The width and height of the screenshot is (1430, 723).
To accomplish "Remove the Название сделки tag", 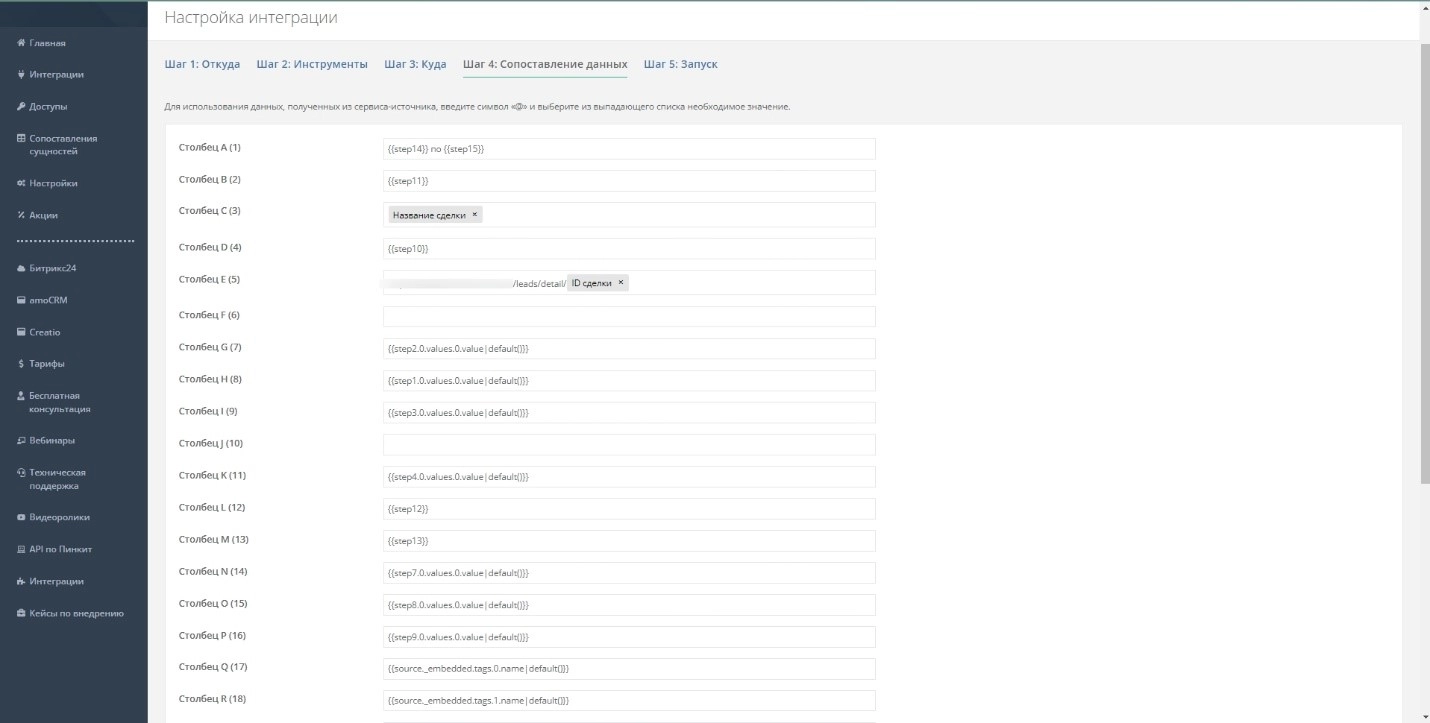I will 474,214.
